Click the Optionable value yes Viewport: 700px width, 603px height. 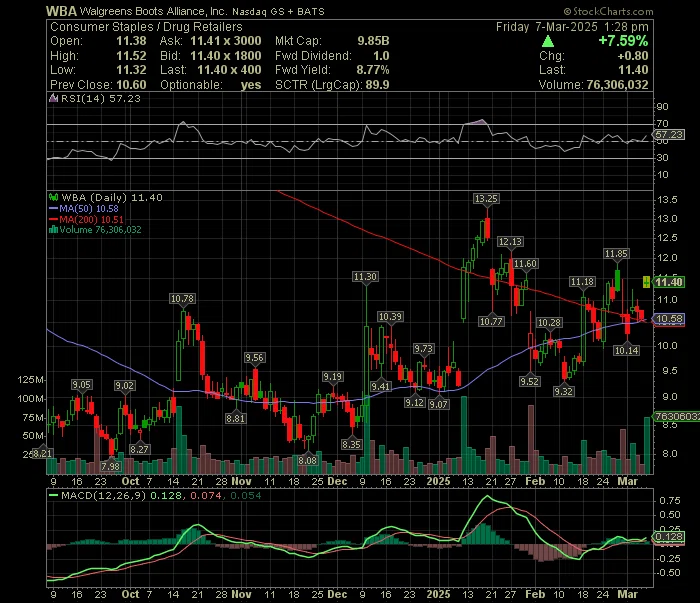pos(251,85)
